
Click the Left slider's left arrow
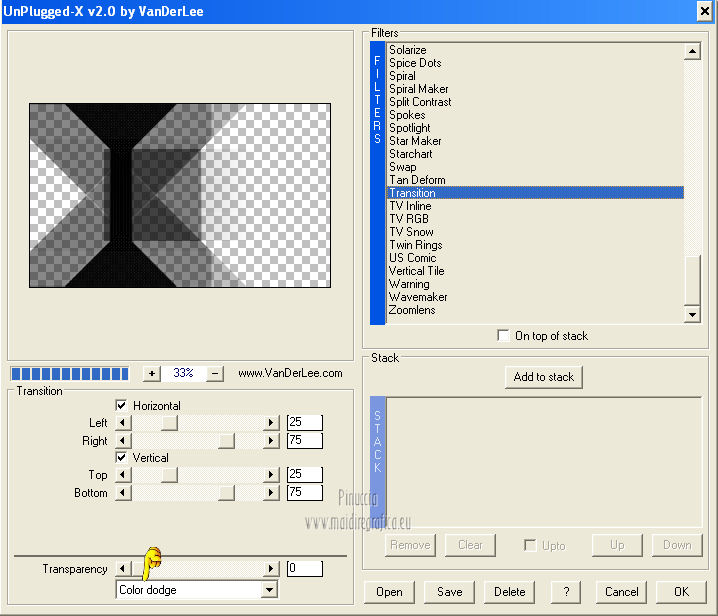(123, 422)
